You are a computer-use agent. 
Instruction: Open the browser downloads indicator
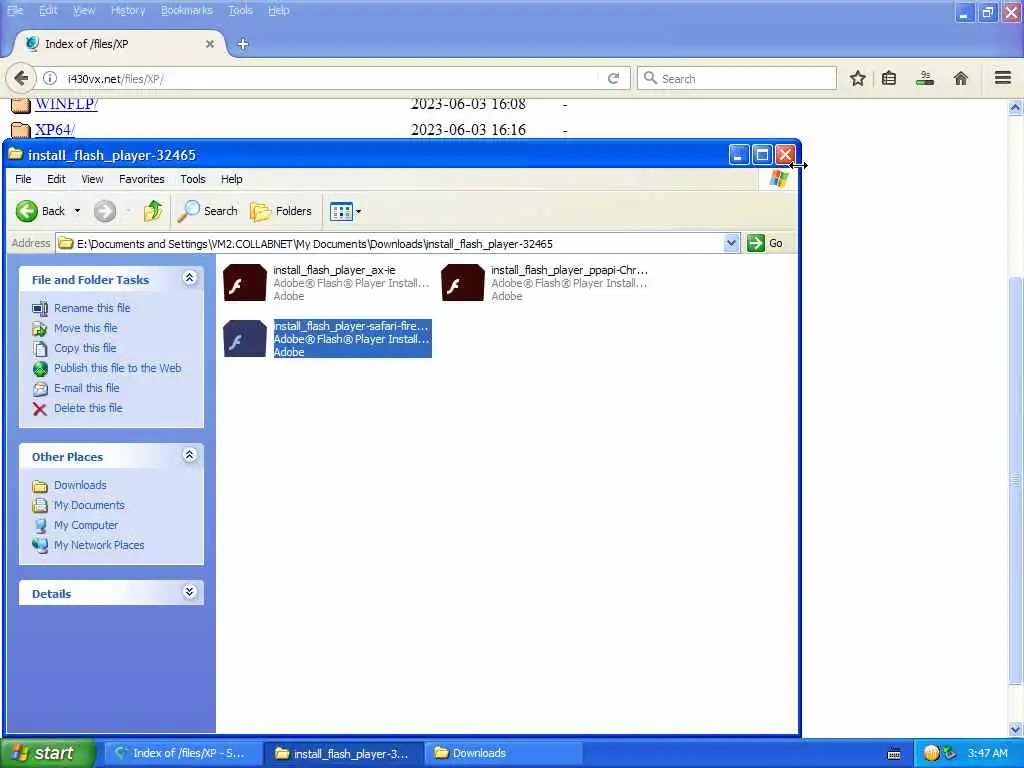(x=925, y=78)
